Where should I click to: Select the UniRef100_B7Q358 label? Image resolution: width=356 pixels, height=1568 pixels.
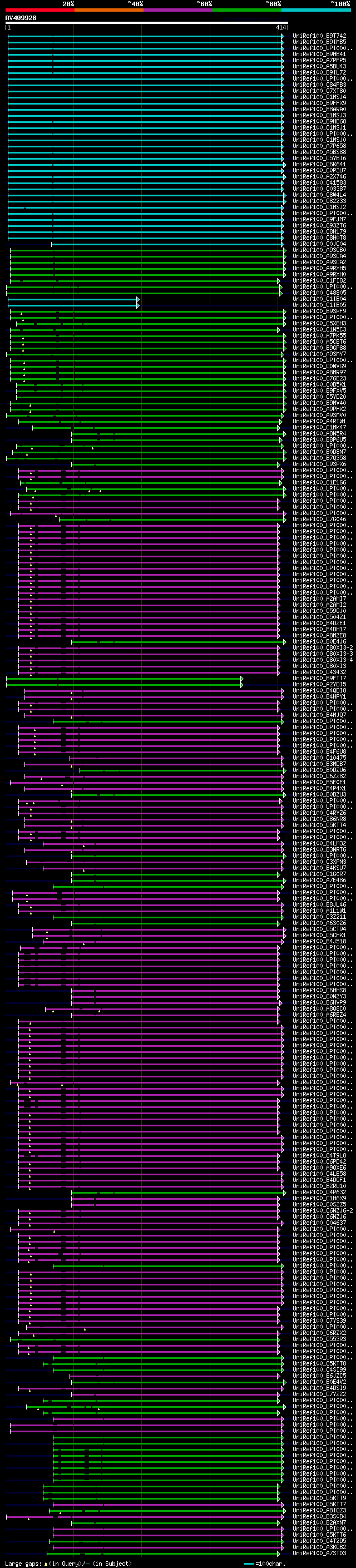pyautogui.click(x=319, y=458)
